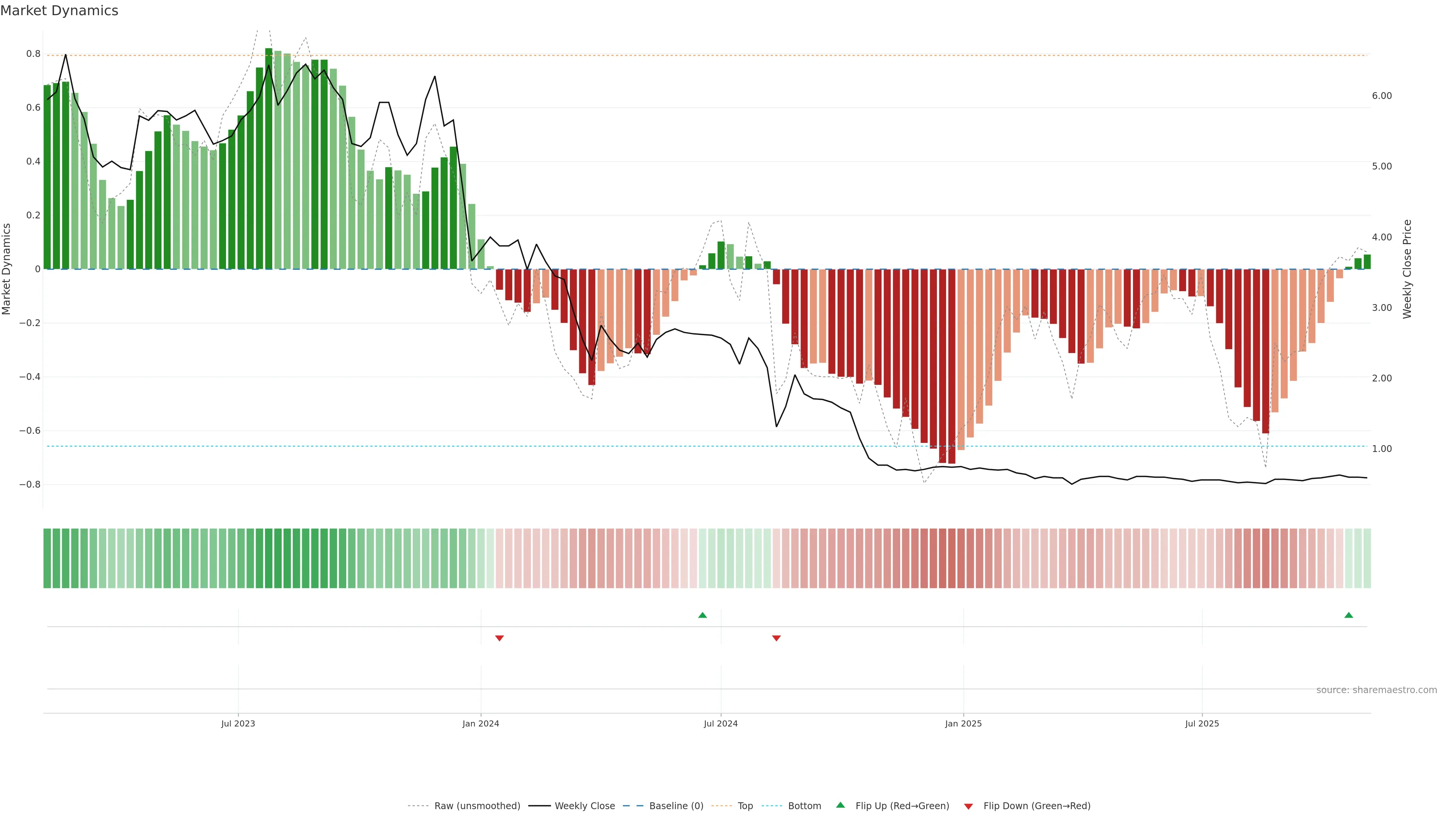The height and width of the screenshot is (819, 1456).
Task: Click the green flip-up triangle near Jul 2024
Action: tap(703, 615)
